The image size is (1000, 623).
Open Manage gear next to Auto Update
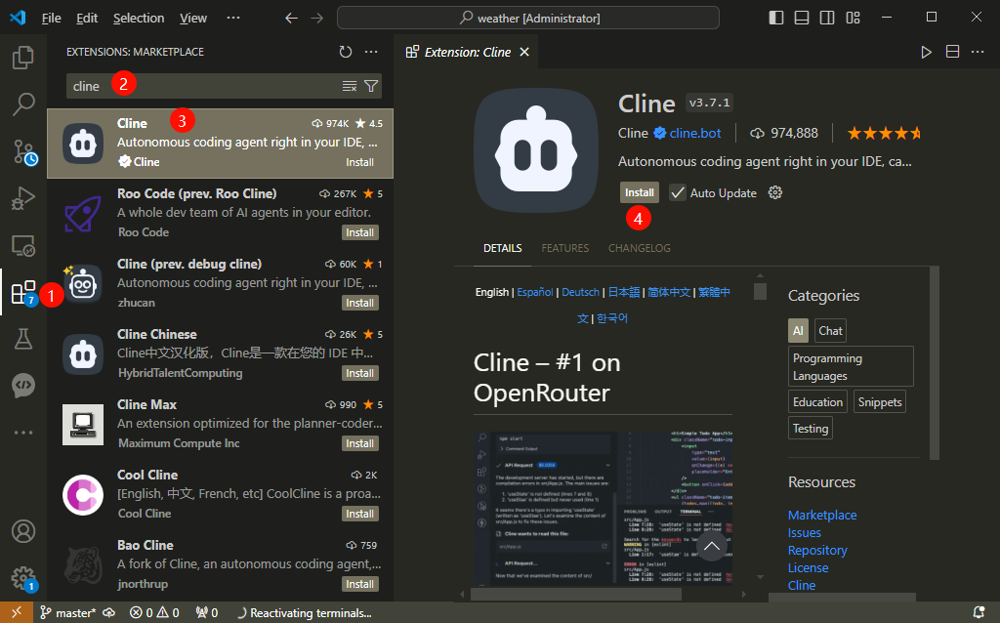(774, 193)
